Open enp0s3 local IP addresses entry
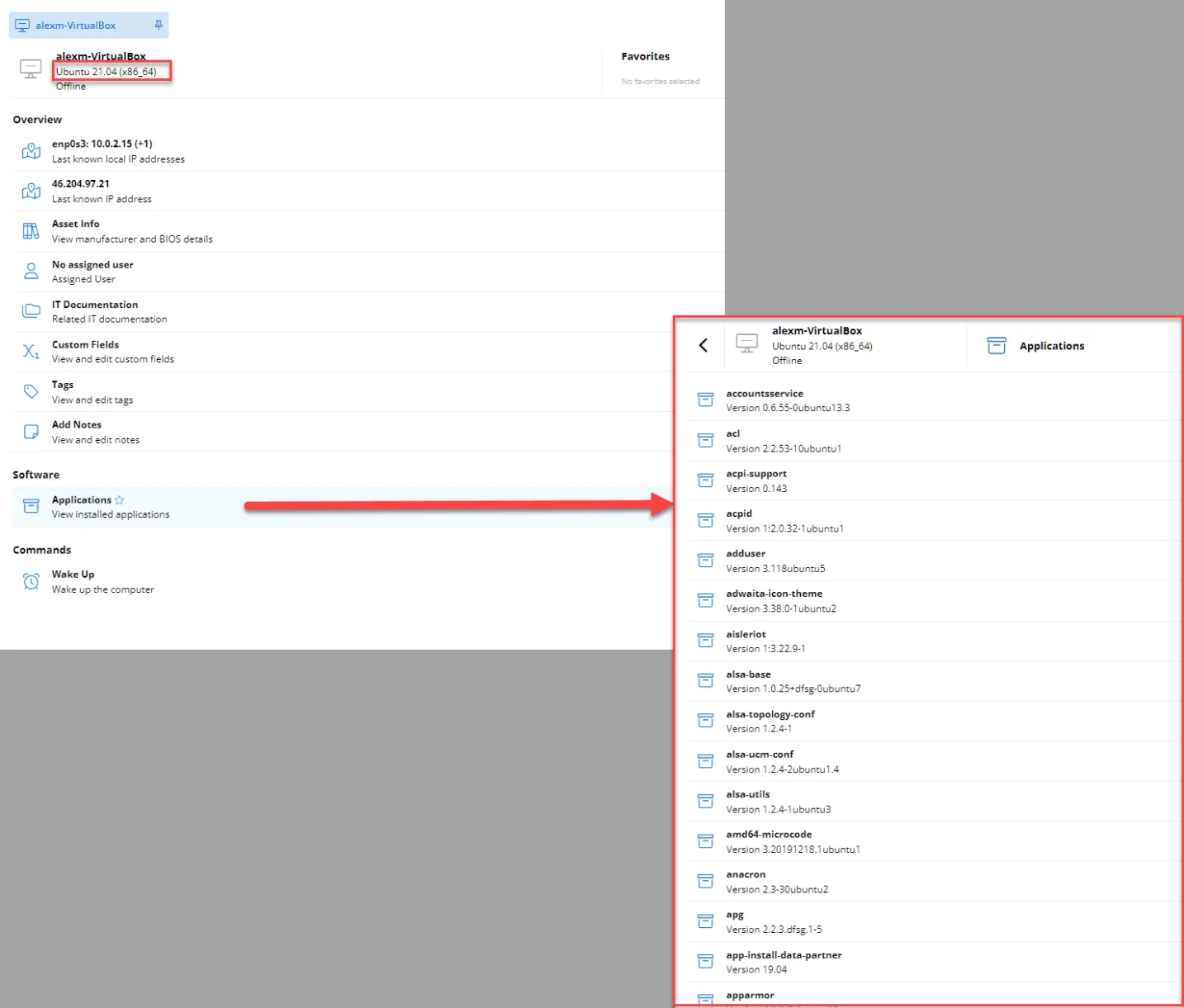 102,144
